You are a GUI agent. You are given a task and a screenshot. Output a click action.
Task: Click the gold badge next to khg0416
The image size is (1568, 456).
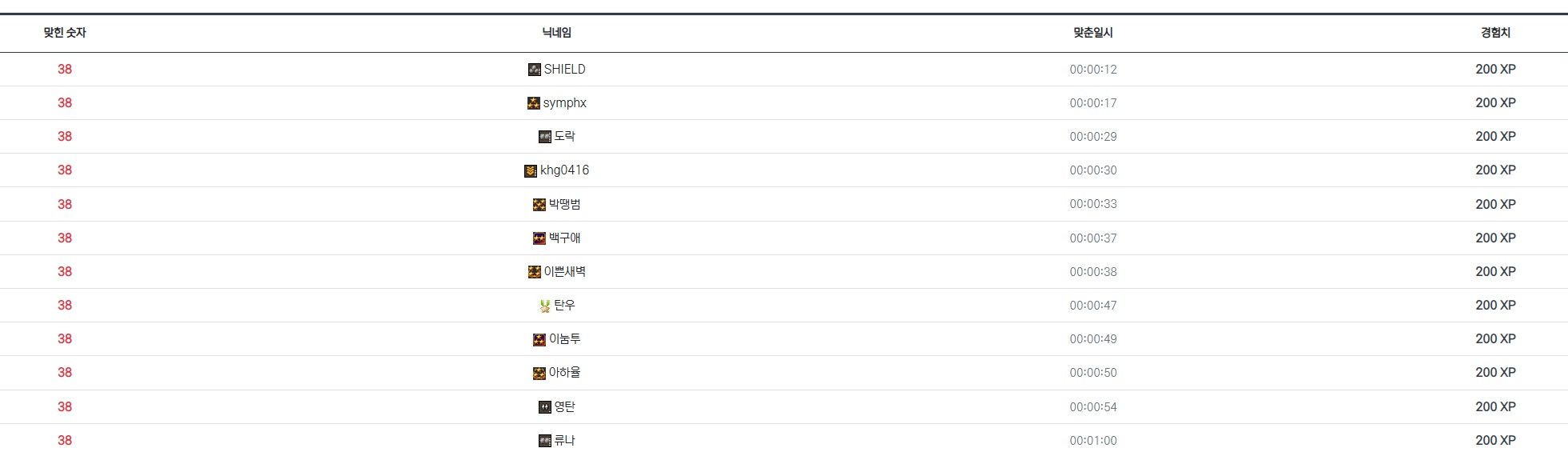point(531,170)
